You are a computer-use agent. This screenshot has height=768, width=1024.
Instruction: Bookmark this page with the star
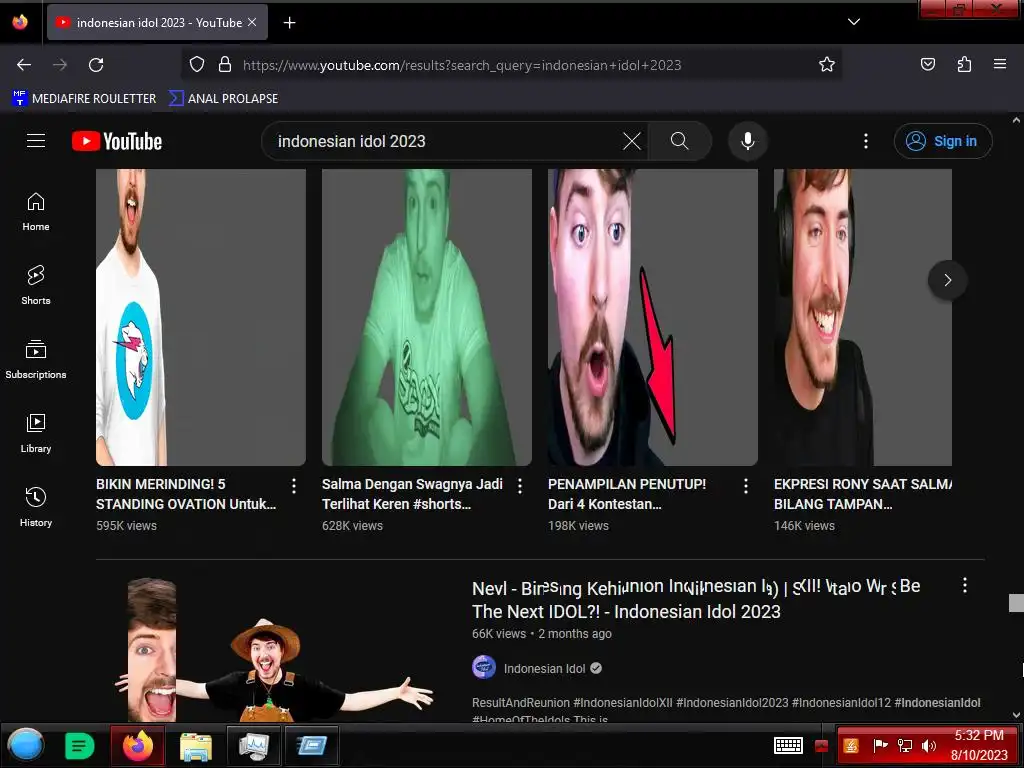pos(827,64)
